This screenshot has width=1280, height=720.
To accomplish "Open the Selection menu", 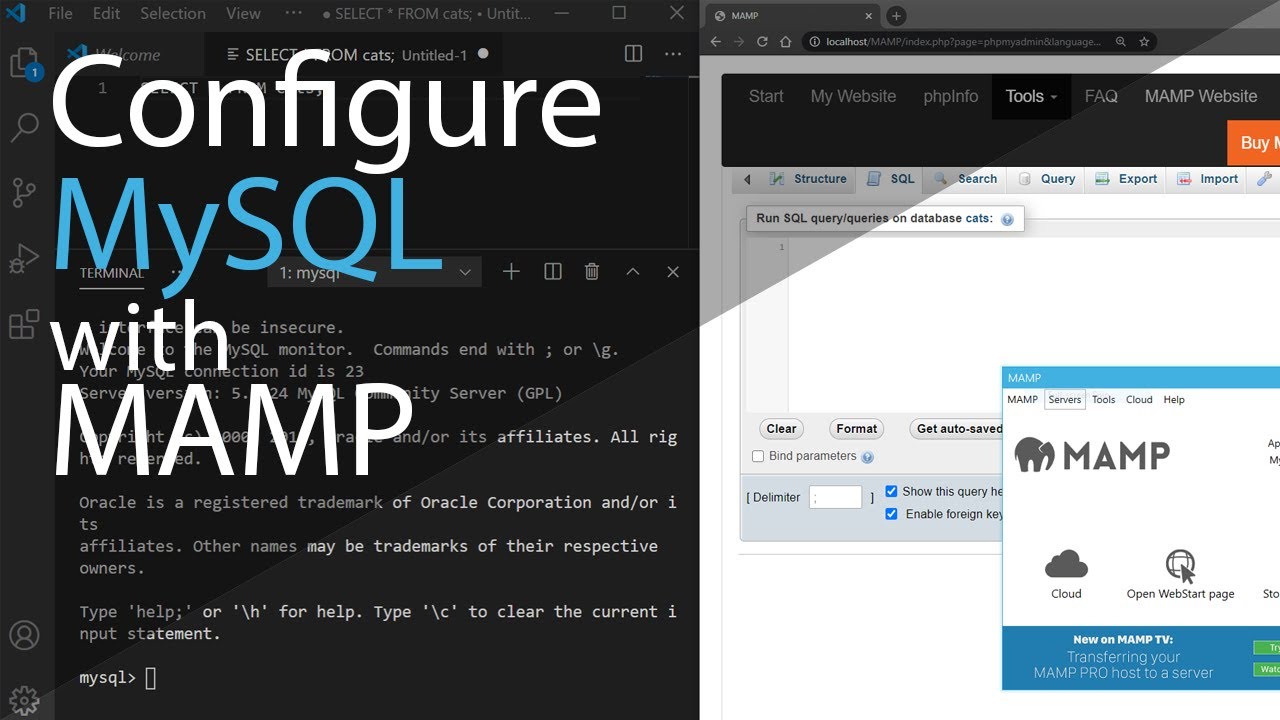I will (x=173, y=13).
